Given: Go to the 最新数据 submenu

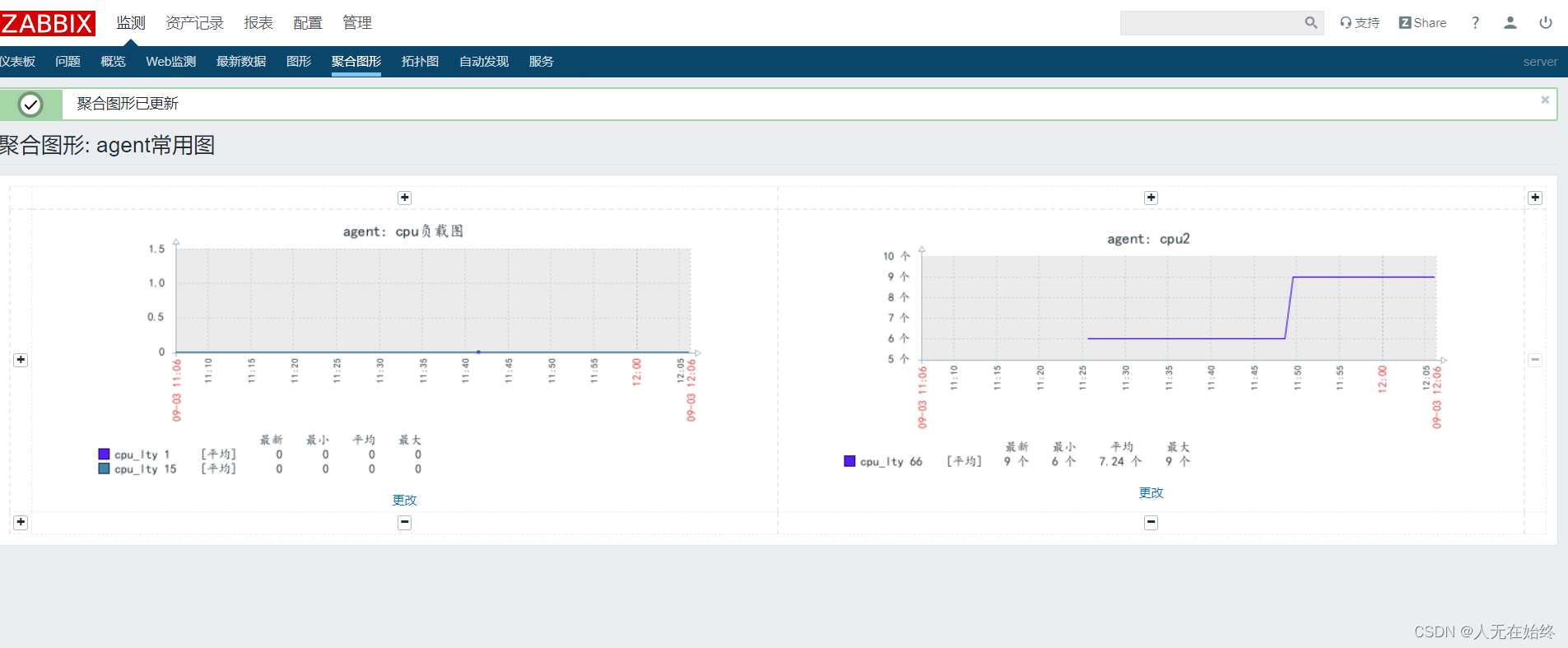Looking at the screenshot, I should [241, 62].
